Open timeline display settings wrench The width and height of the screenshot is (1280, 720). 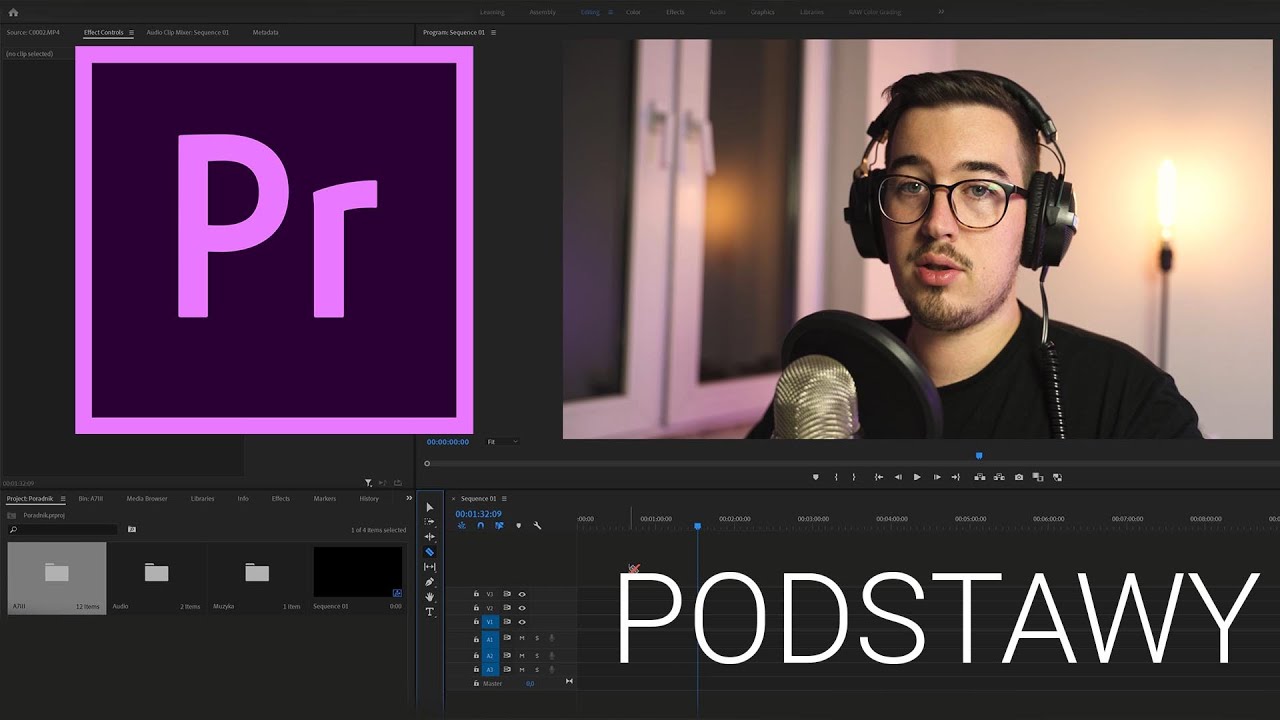[x=537, y=525]
